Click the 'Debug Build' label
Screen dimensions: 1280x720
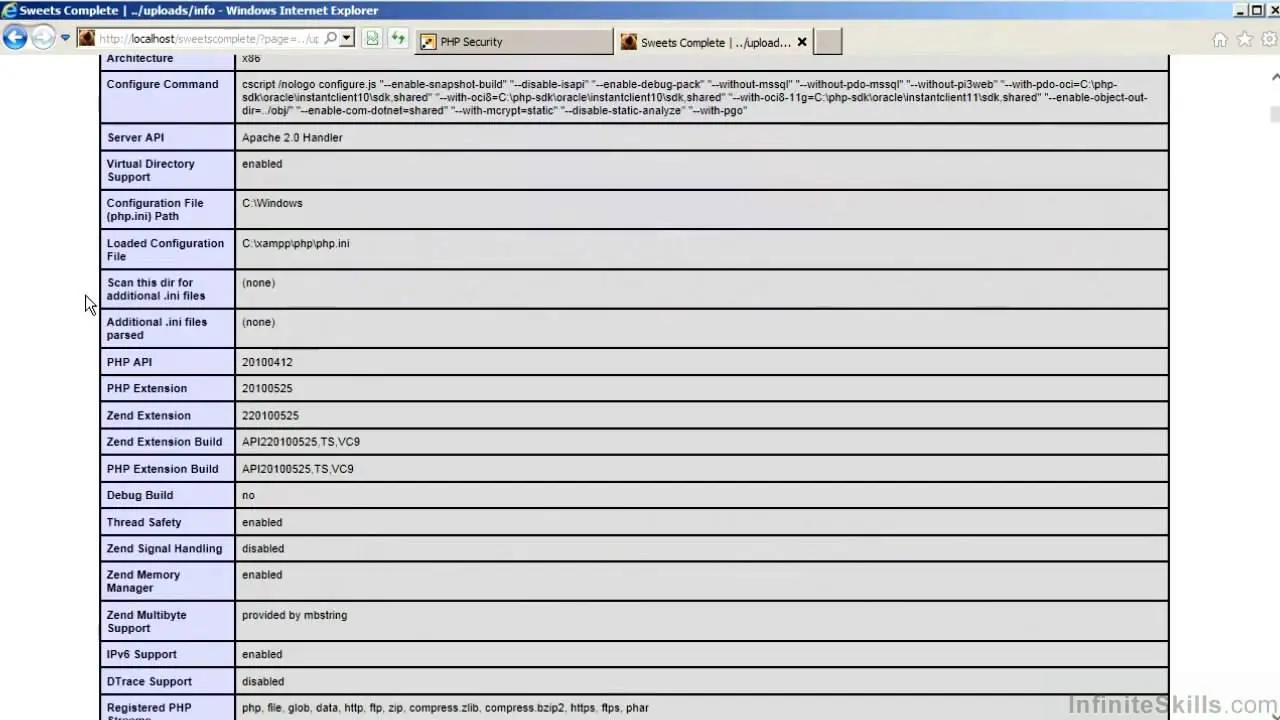[x=139, y=495]
